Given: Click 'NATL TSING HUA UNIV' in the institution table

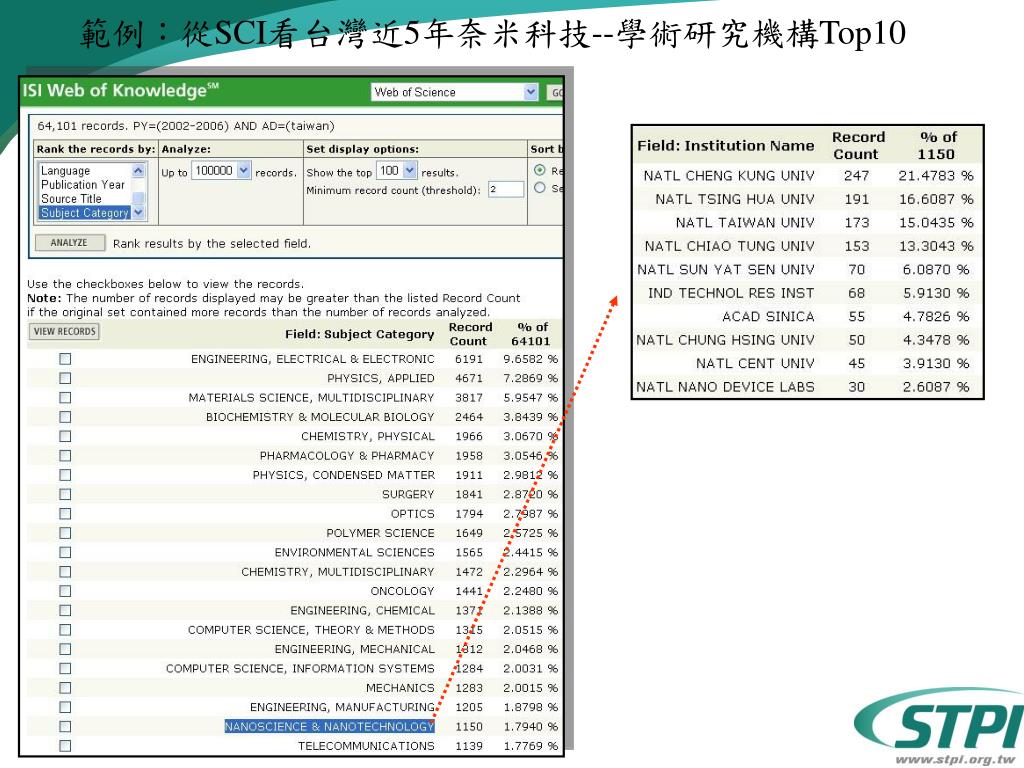Looking at the screenshot, I should tap(735, 199).
